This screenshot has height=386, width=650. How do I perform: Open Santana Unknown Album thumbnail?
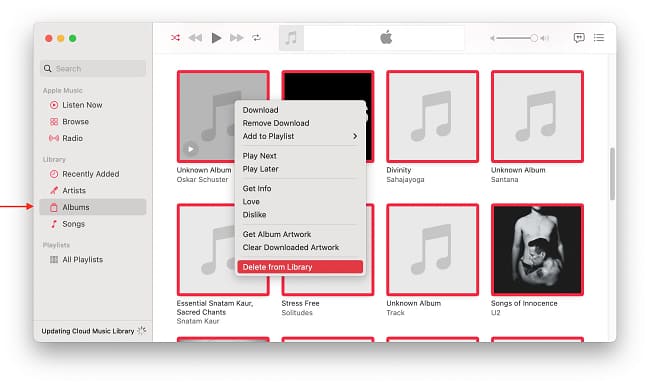coord(537,117)
